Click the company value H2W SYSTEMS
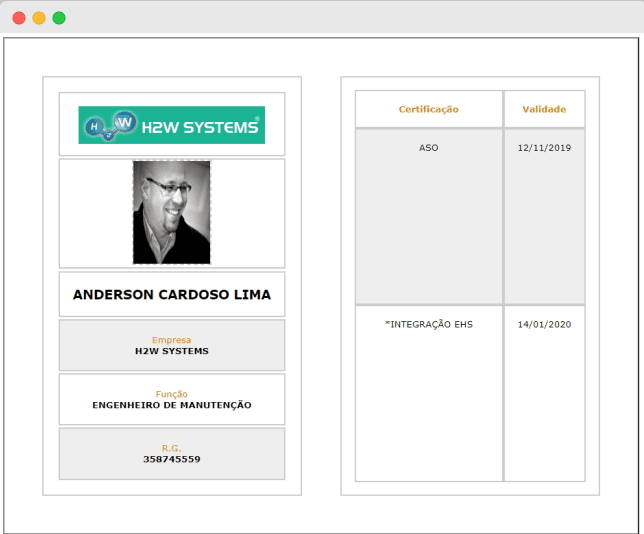The image size is (644, 534). pyautogui.click(x=172, y=351)
